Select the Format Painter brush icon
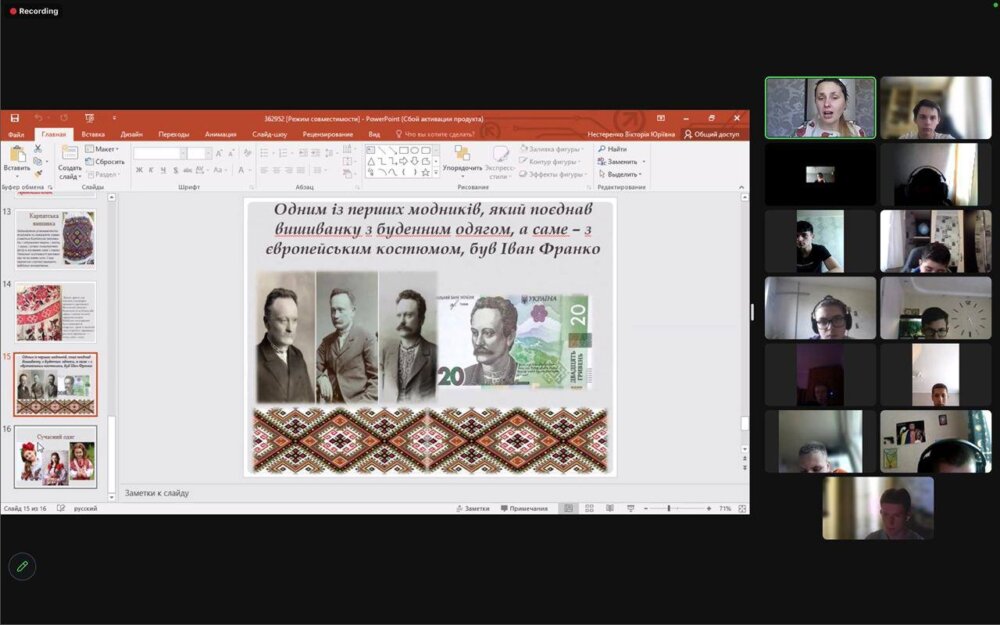This screenshot has width=1000, height=625. pos(38,173)
